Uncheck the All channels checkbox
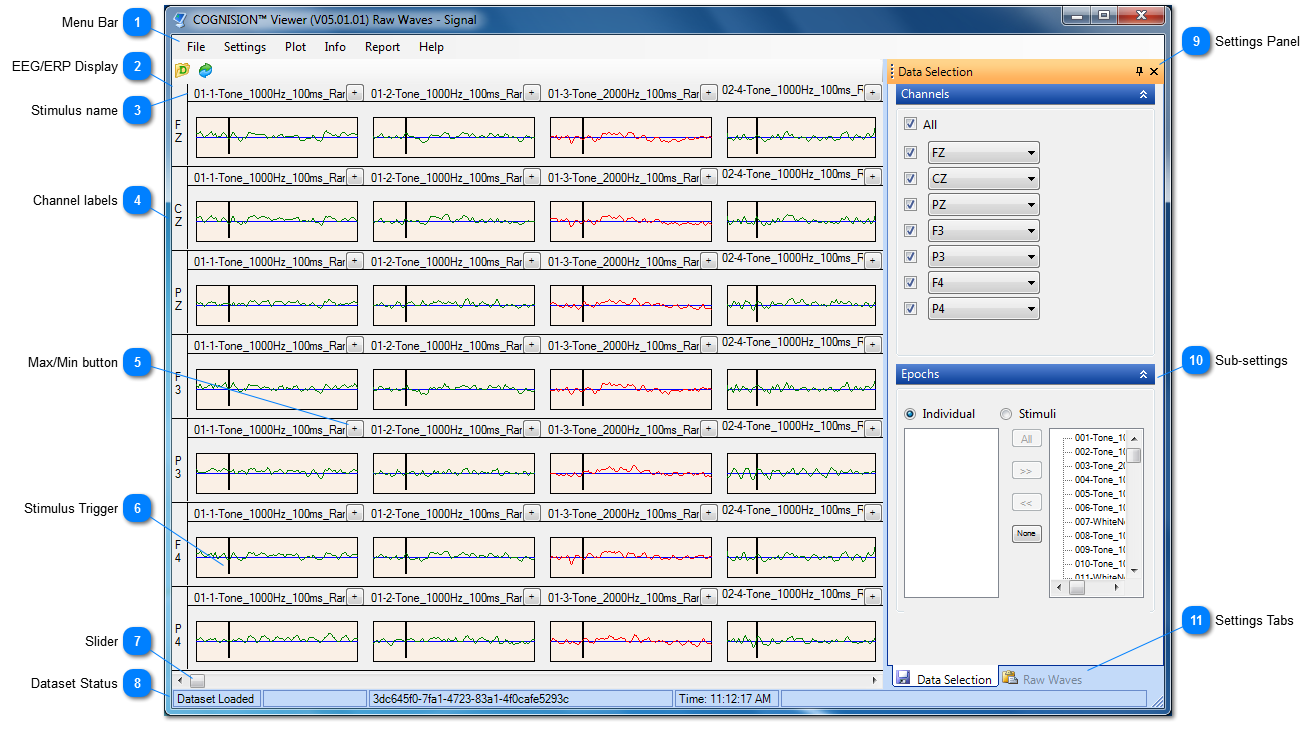The width and height of the screenshot is (1316, 733). [x=910, y=125]
